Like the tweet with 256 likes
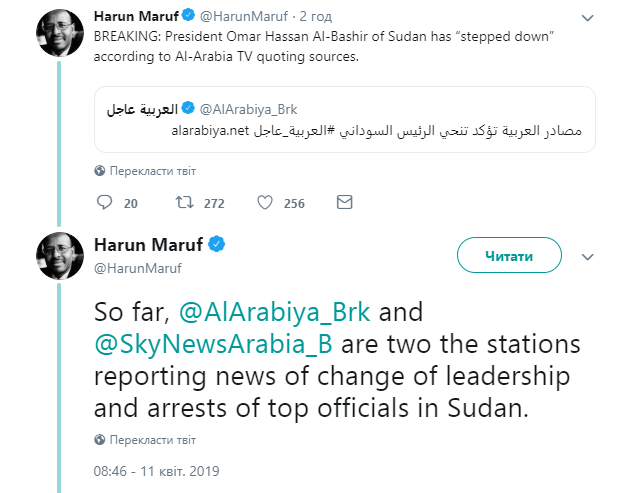The width and height of the screenshot is (629, 493). click(265, 203)
